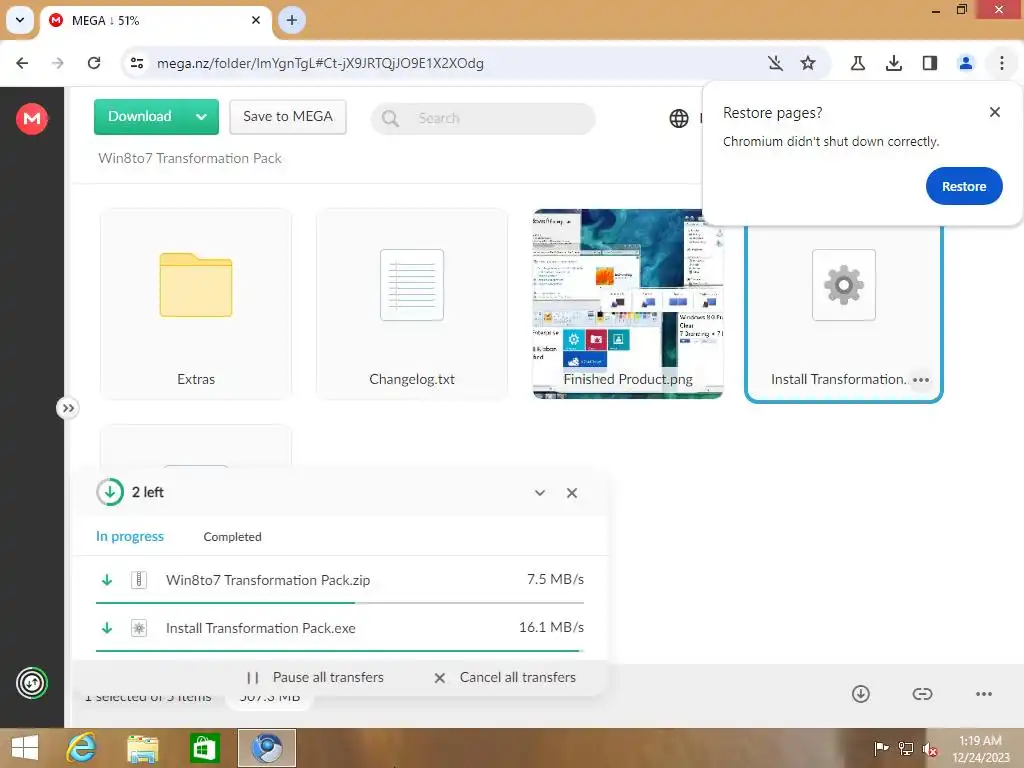
Task: Open the tab search dropdown arrow
Action: tap(20, 20)
